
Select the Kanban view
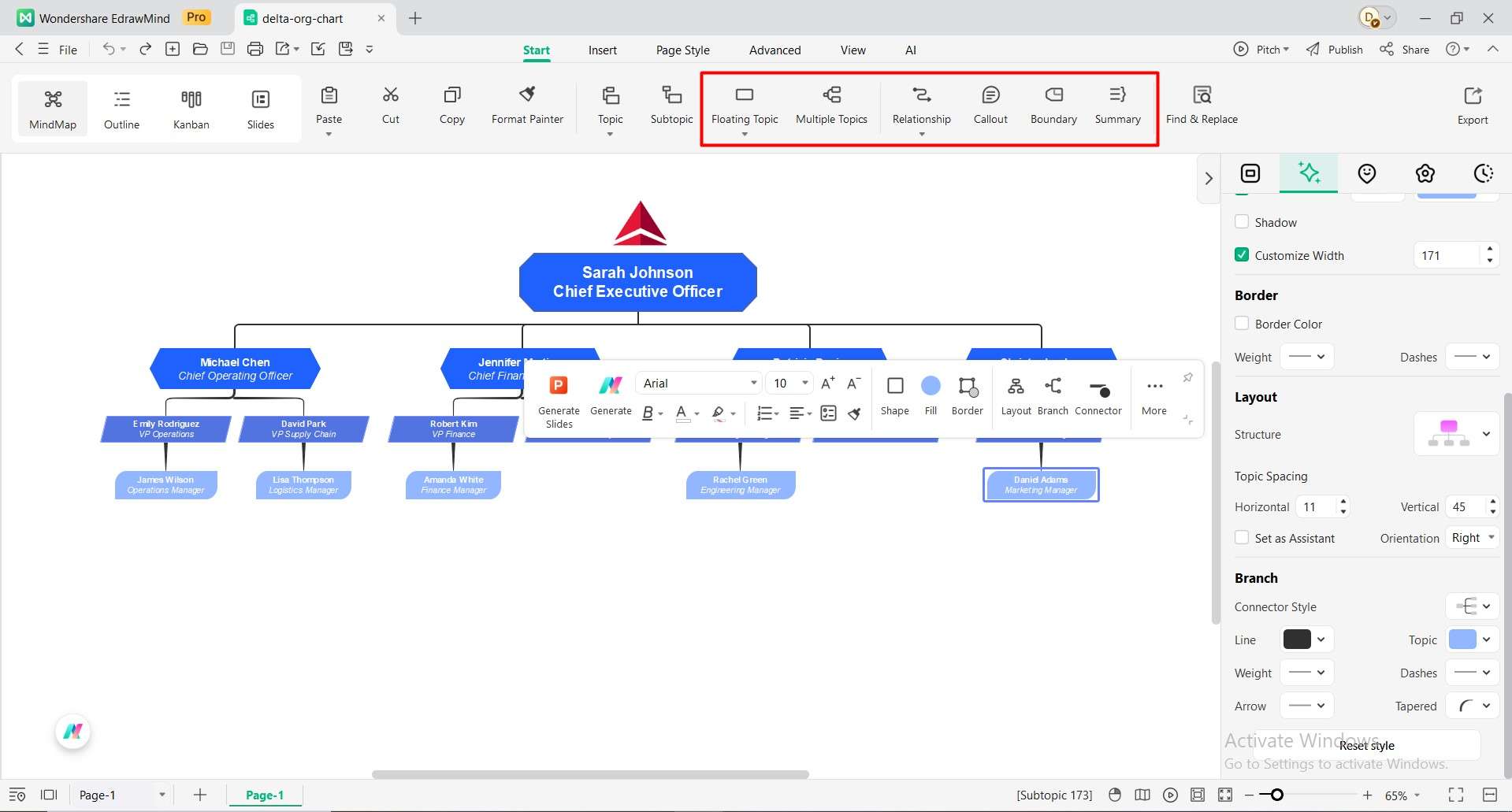(x=191, y=108)
